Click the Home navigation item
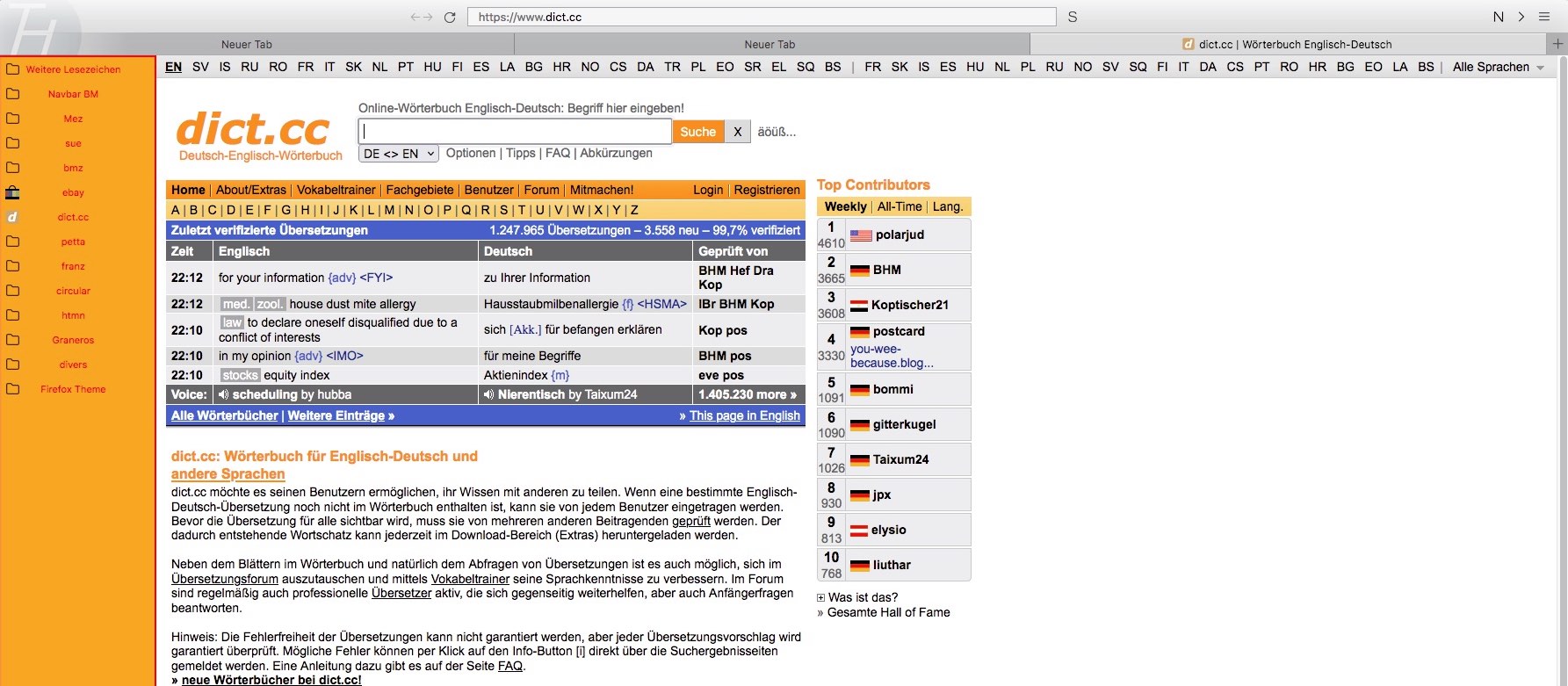Viewport: 1568px width, 686px height. pos(188,190)
